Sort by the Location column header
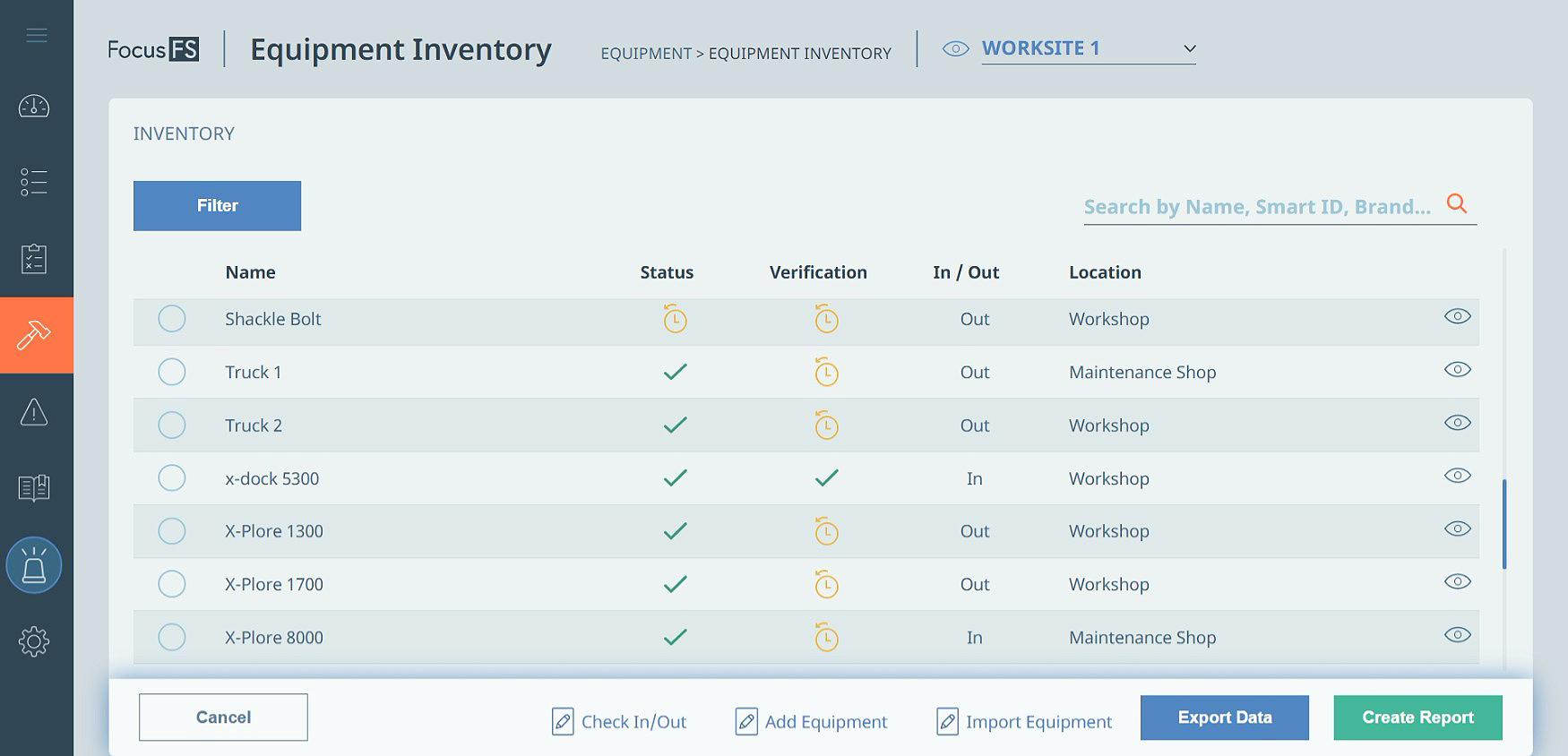The image size is (1568, 756). pos(1105,272)
